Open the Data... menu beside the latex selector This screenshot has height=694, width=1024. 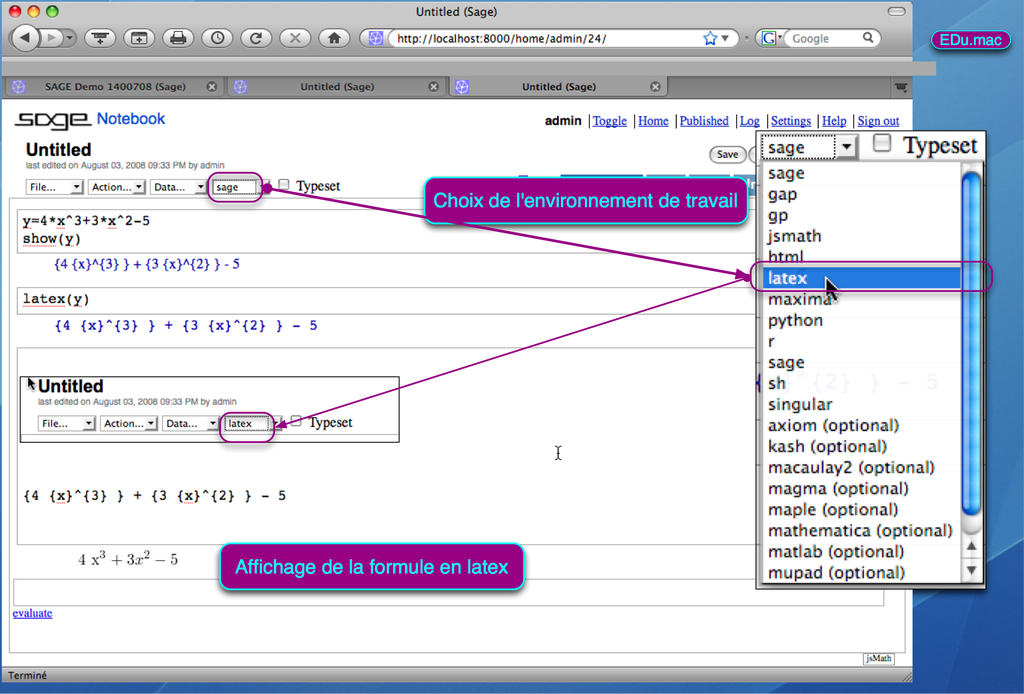(x=191, y=423)
